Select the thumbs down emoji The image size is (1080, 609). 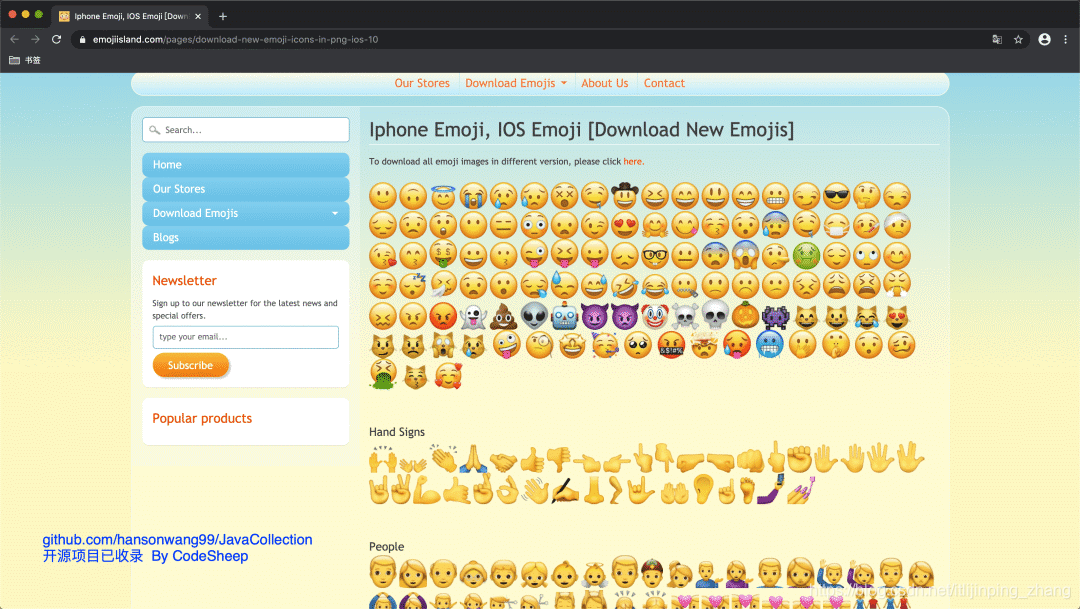(558, 460)
